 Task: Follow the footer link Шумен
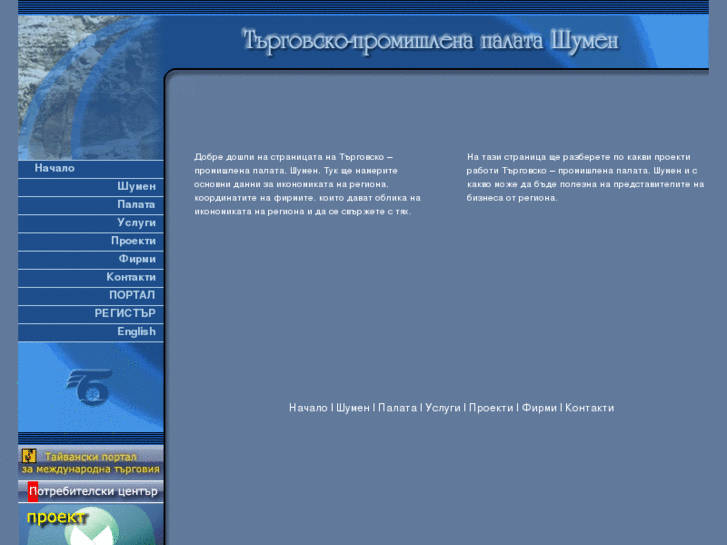click(353, 408)
